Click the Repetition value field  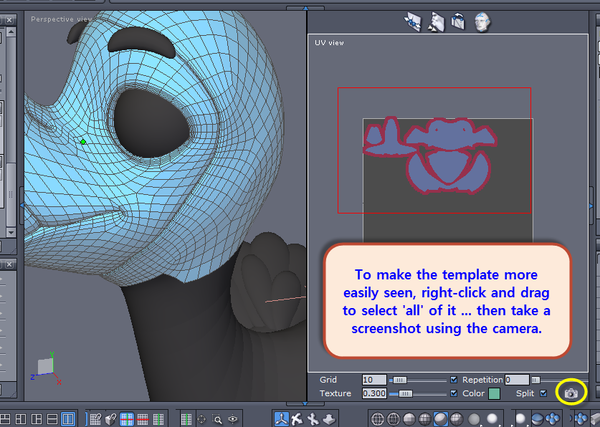point(517,380)
